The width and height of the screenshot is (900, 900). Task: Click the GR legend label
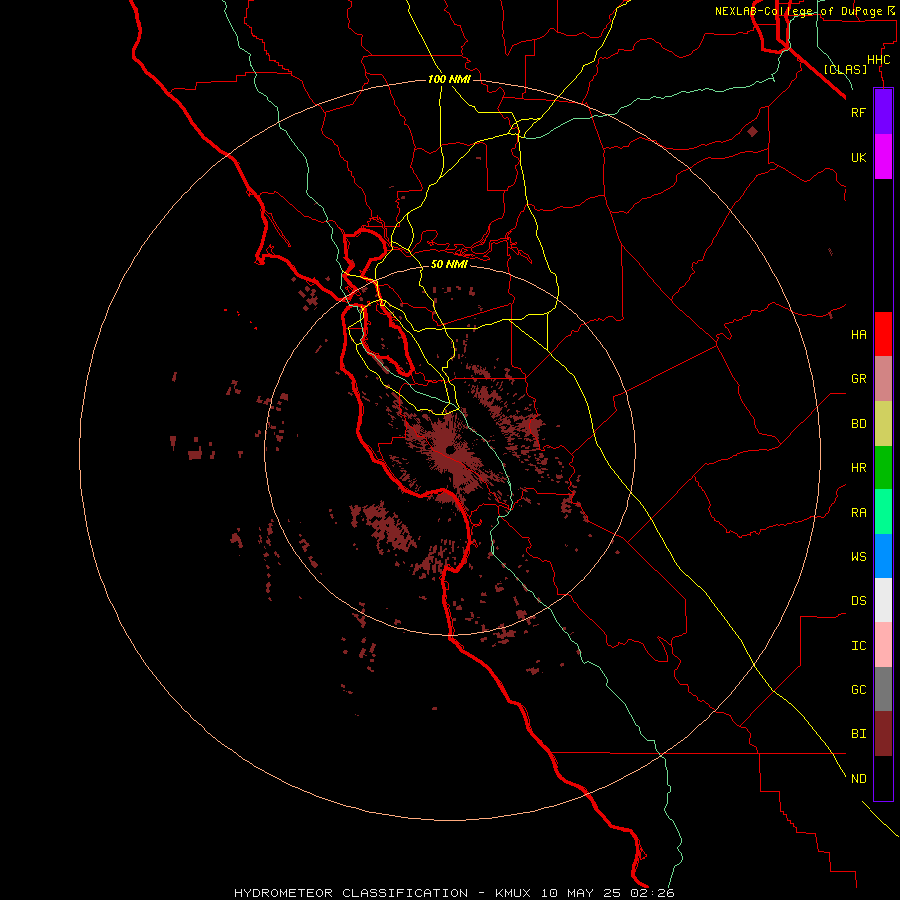[x=858, y=379]
